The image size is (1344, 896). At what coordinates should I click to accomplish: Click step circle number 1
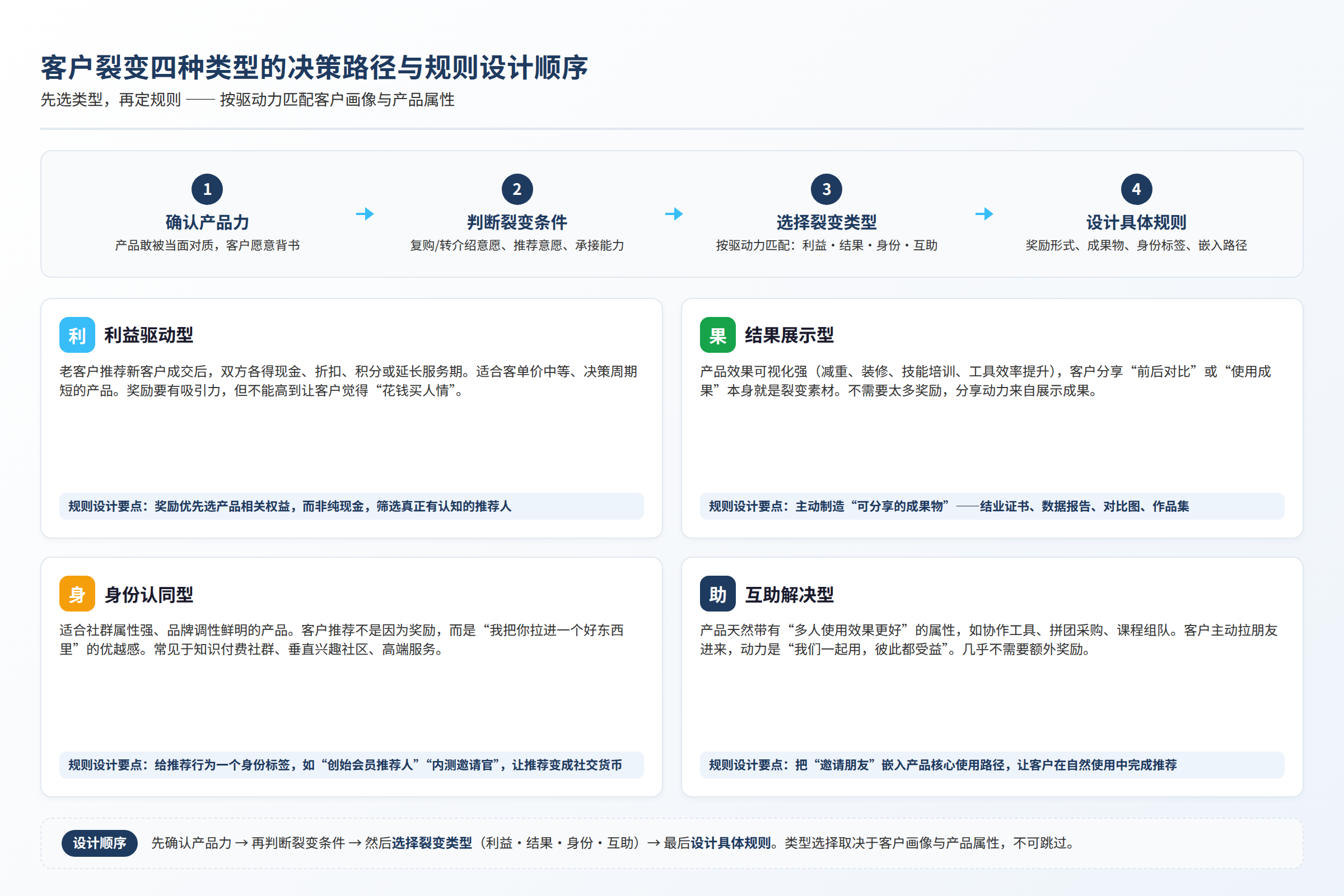[x=207, y=189]
